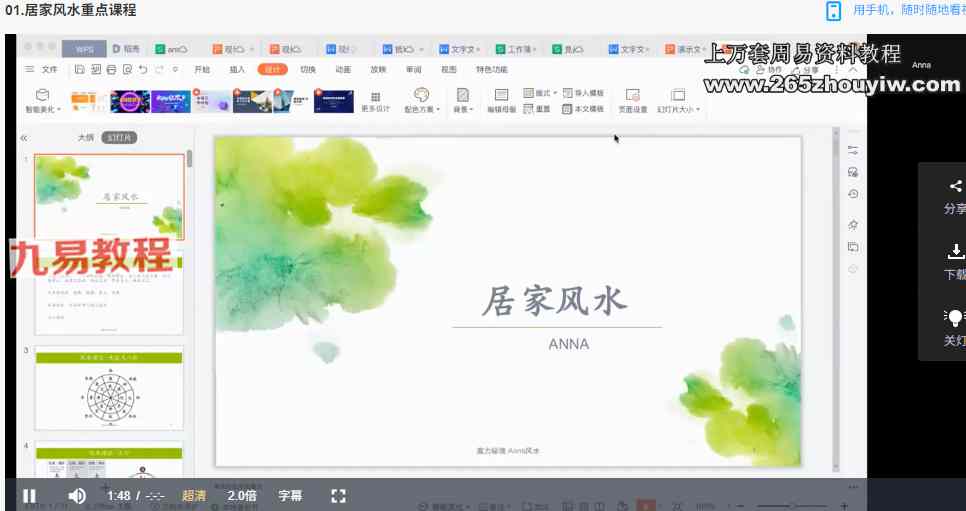Open the 幻灯片大小 slide size dropdown

coord(678,99)
